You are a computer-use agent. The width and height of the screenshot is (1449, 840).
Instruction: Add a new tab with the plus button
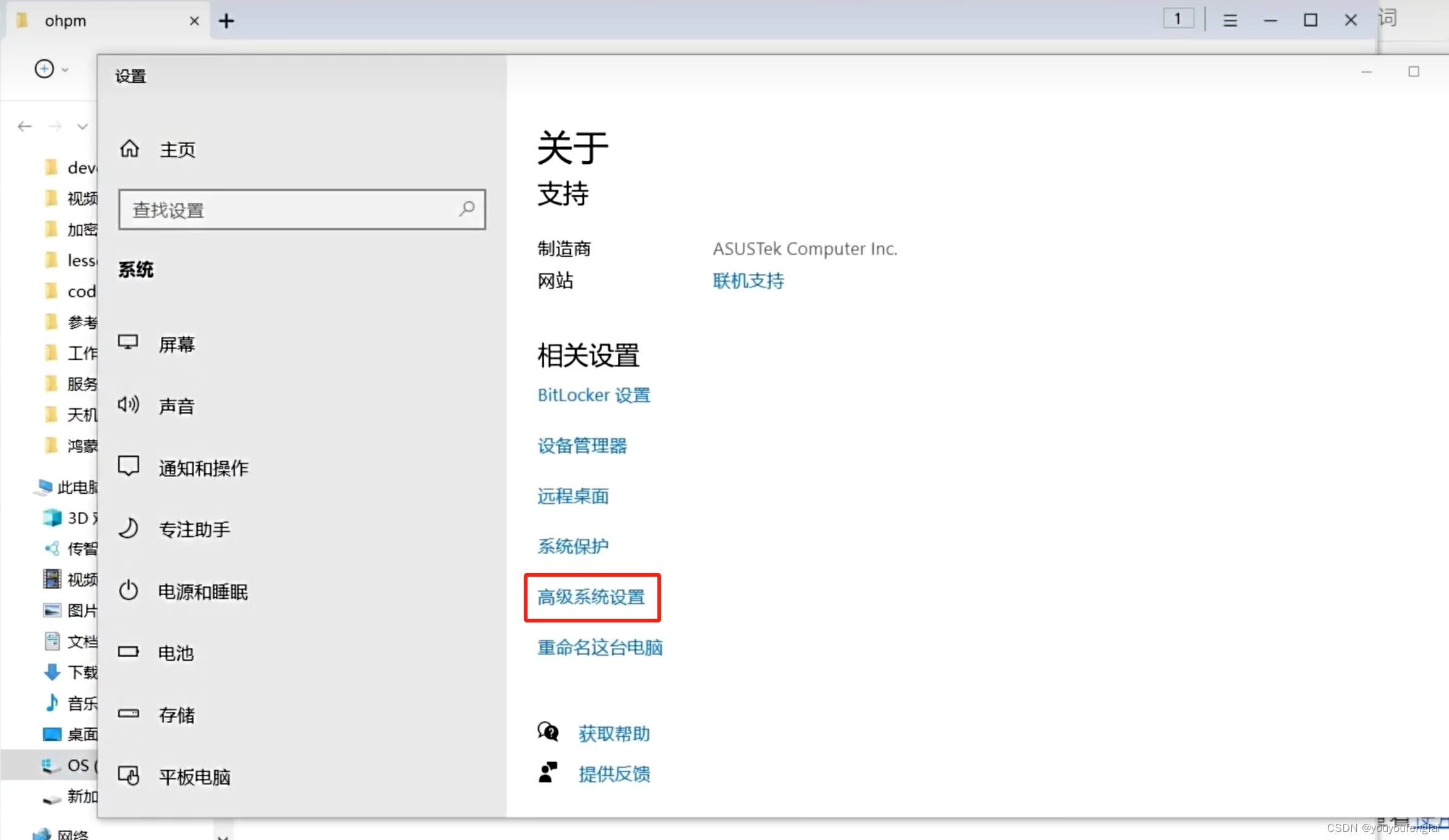pyautogui.click(x=226, y=21)
